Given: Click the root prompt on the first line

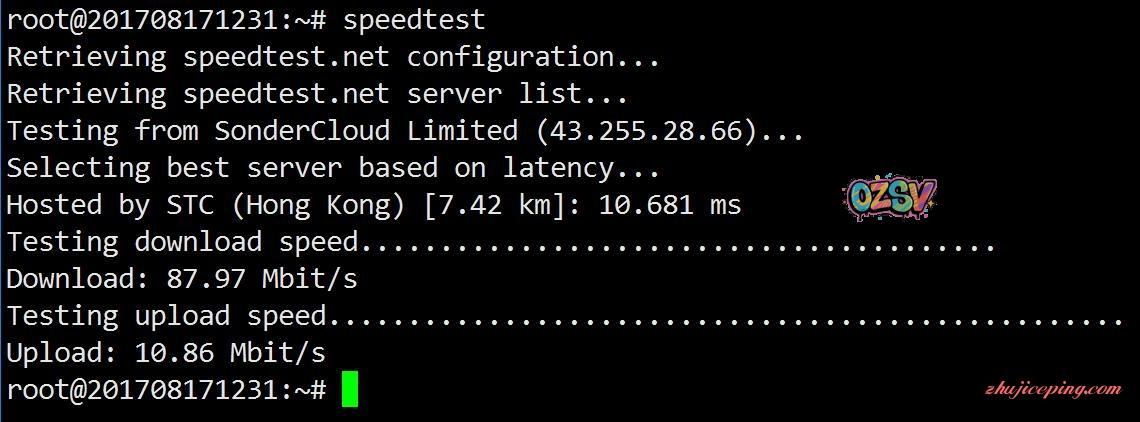Looking at the screenshot, I should tap(165, 19).
